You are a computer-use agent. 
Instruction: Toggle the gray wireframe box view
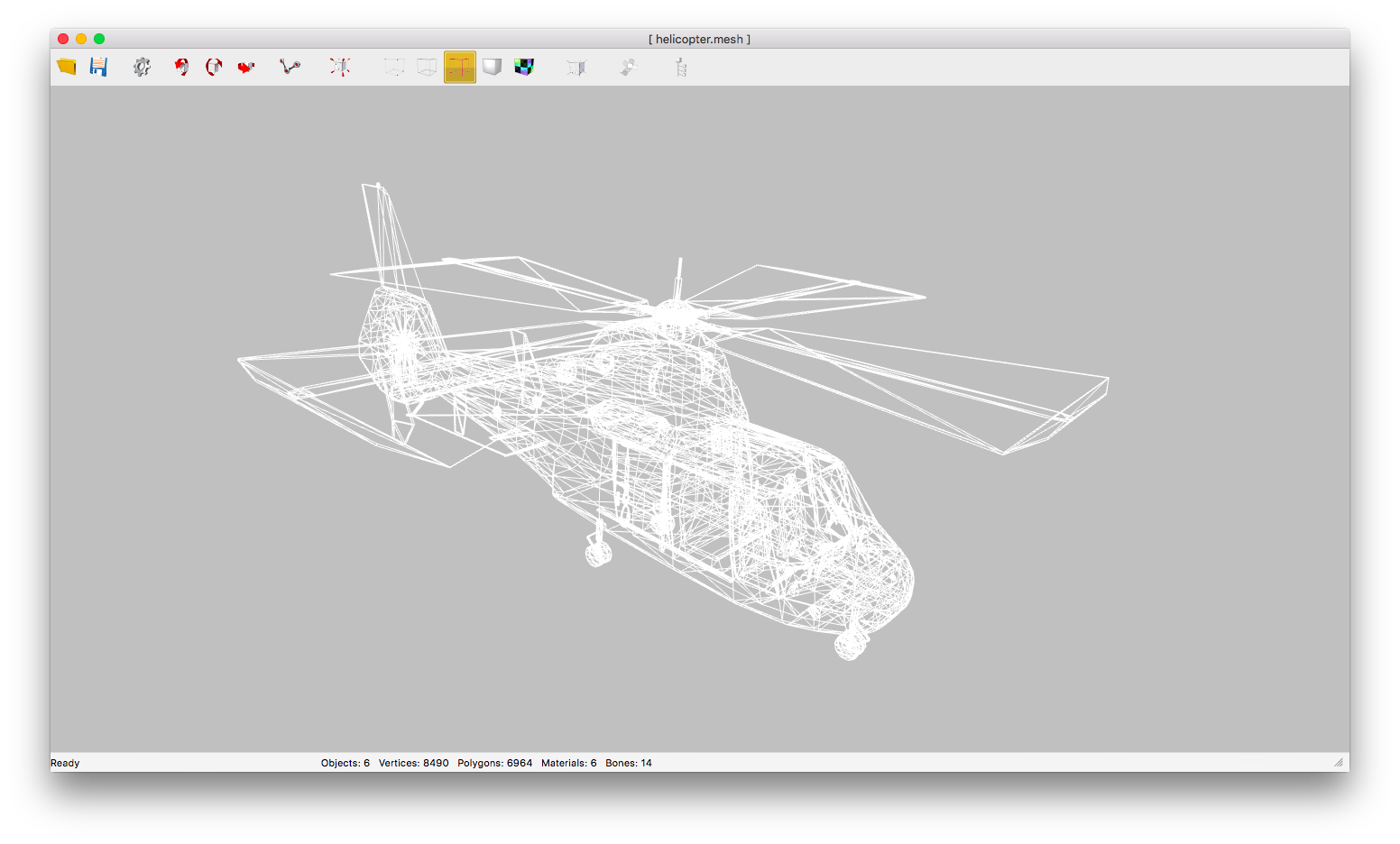click(427, 67)
